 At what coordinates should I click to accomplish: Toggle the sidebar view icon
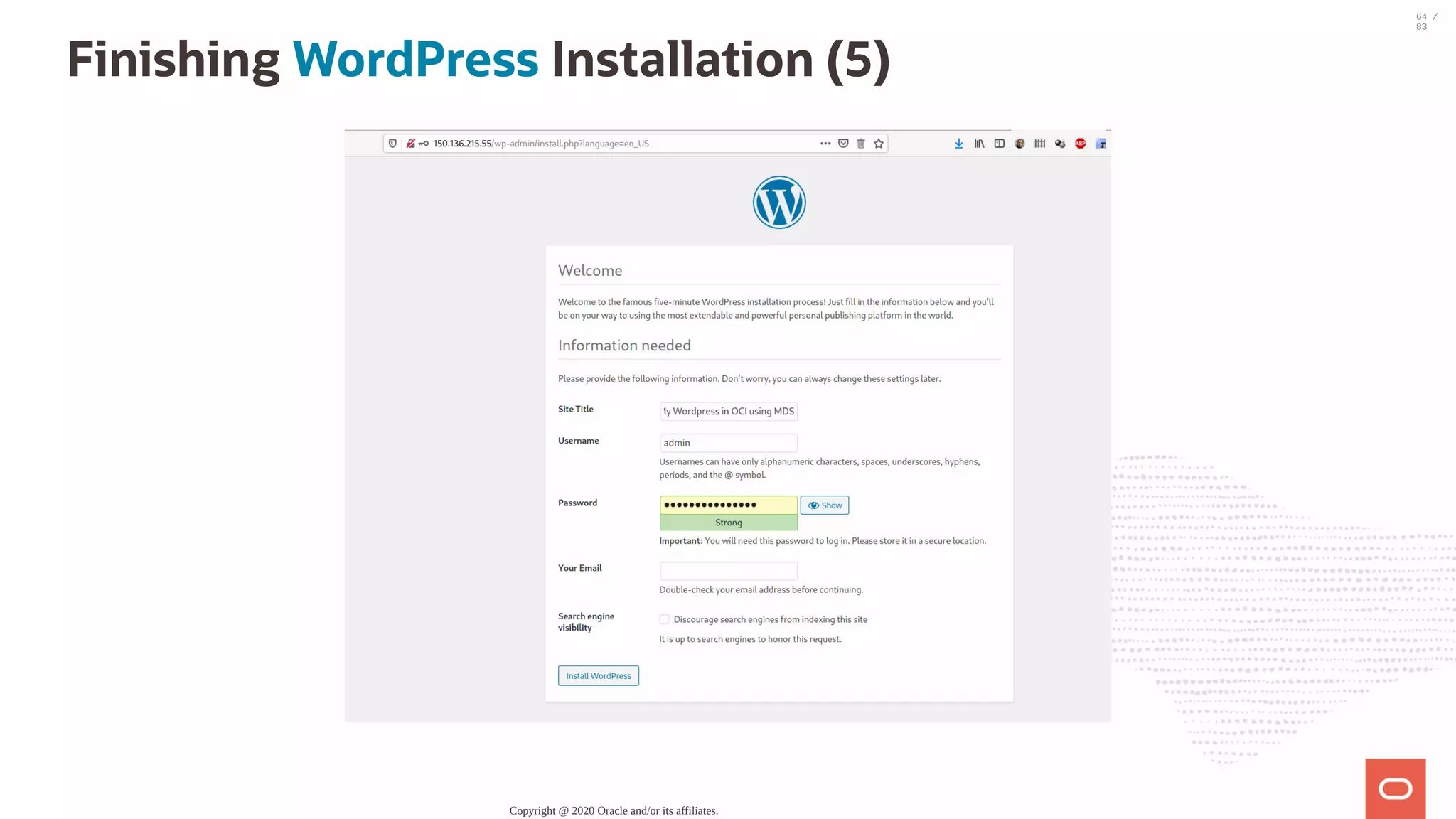click(x=999, y=144)
